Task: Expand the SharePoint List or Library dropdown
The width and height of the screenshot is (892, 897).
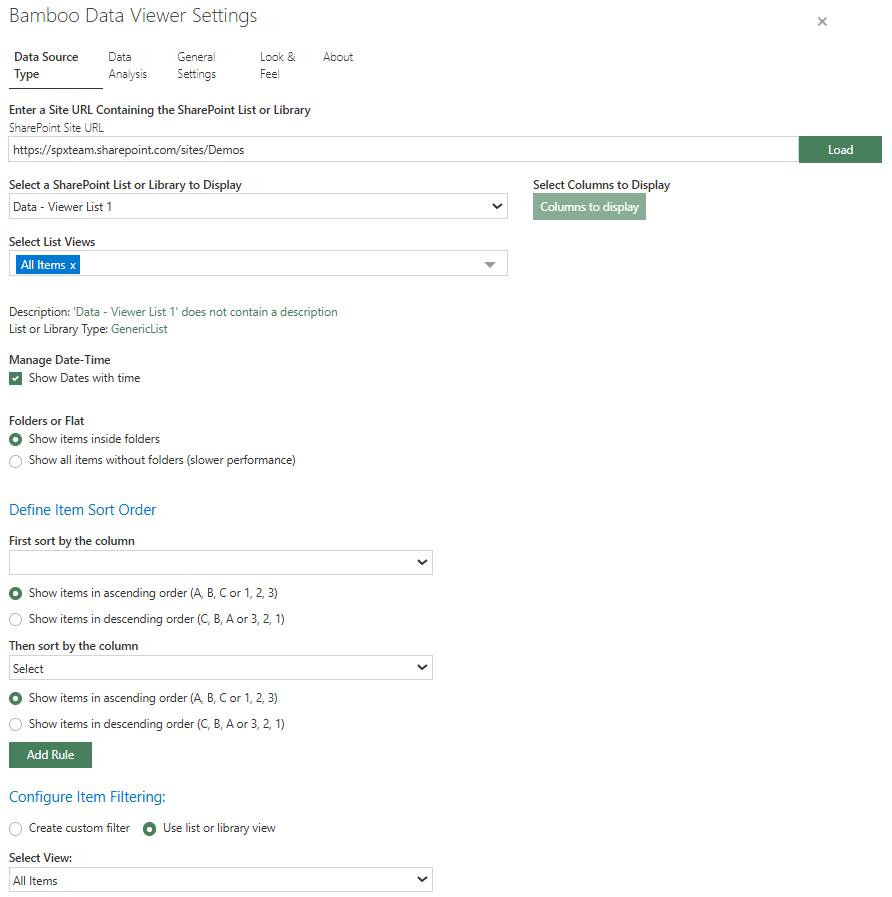Action: point(258,207)
